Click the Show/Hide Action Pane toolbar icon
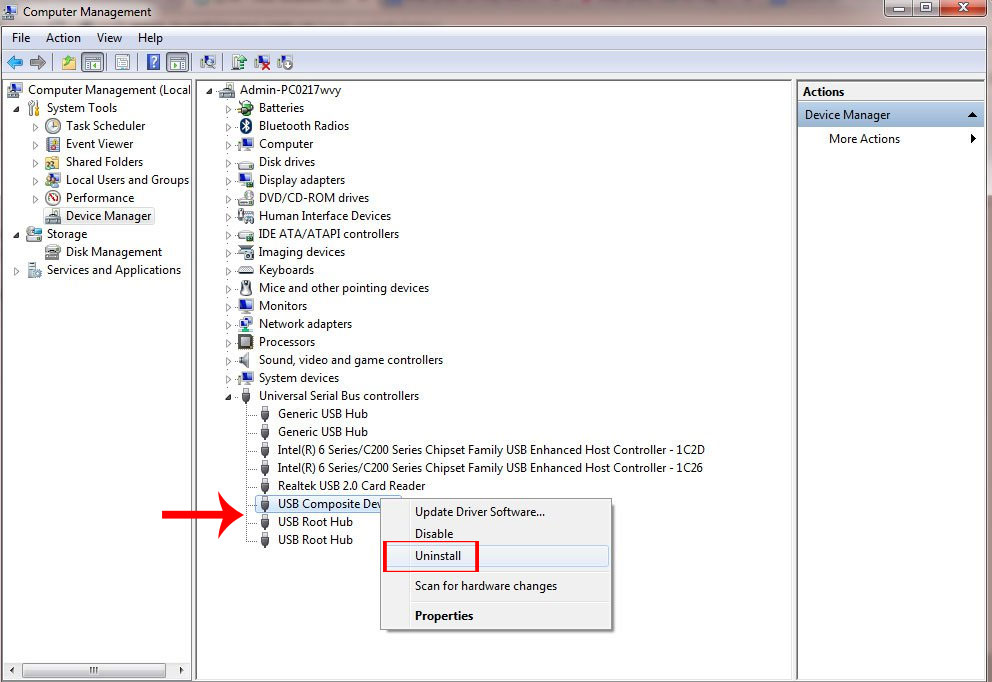The image size is (992, 682). click(178, 61)
